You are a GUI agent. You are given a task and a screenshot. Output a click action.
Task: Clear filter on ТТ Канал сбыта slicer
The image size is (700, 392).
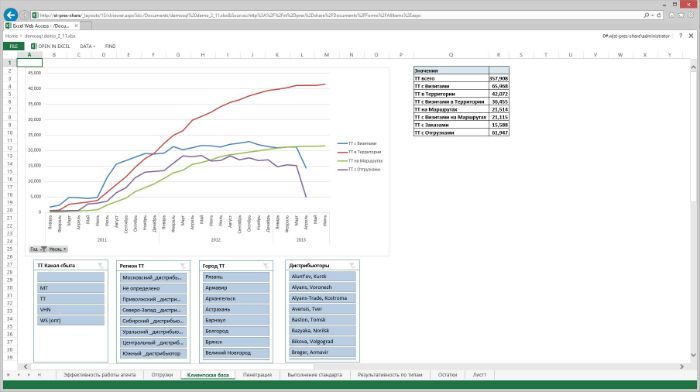101,265
